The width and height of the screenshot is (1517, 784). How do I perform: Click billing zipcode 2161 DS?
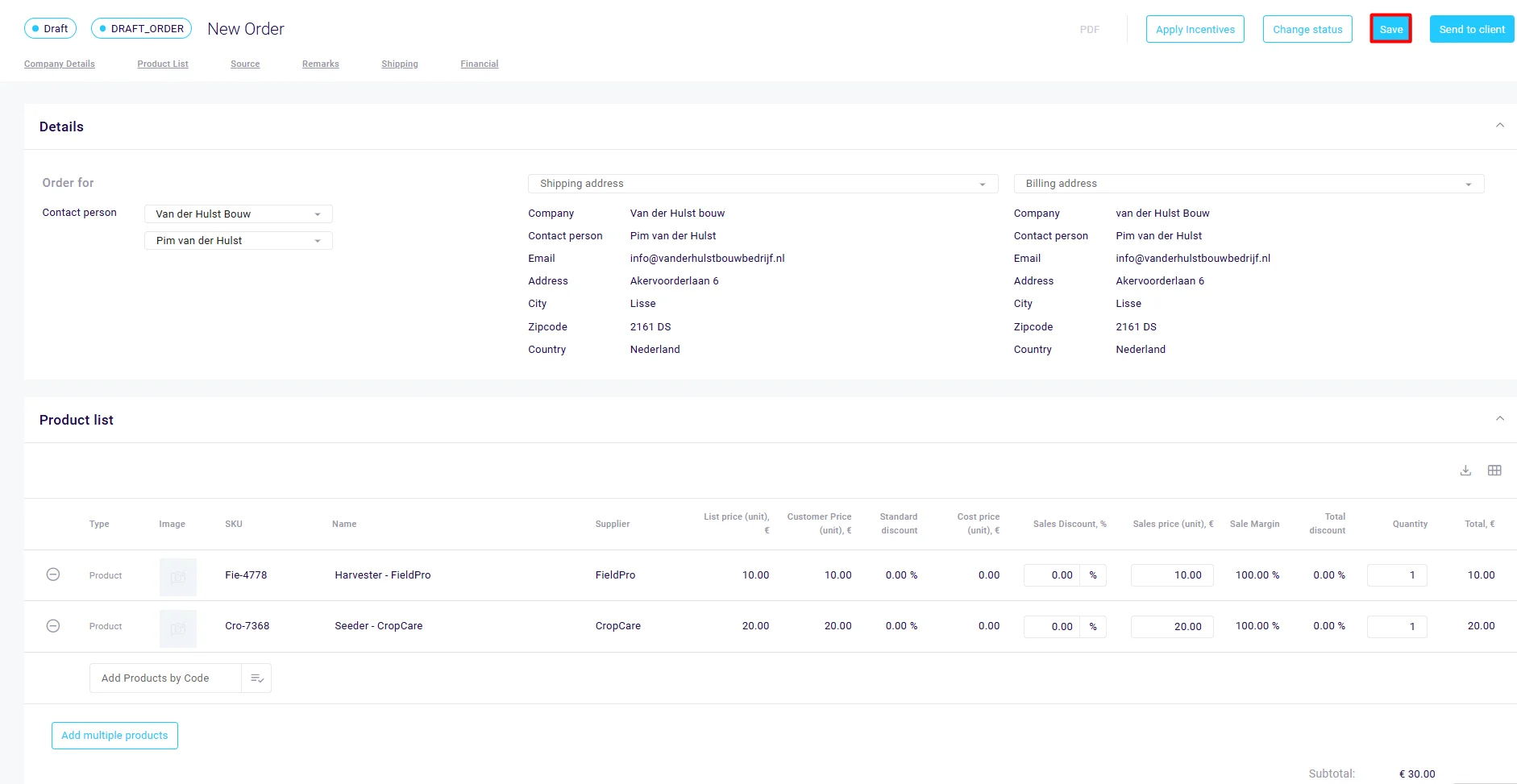click(1136, 327)
